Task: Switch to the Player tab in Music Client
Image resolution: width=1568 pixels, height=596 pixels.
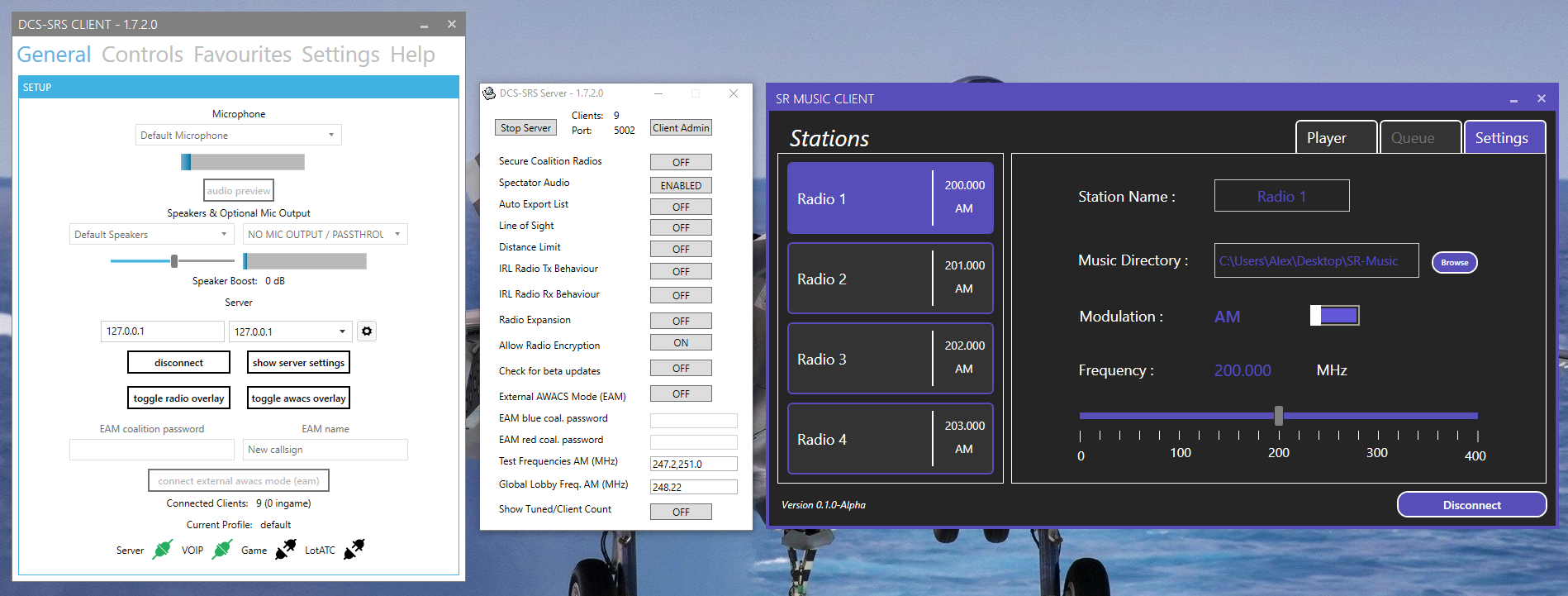Action: click(1336, 137)
